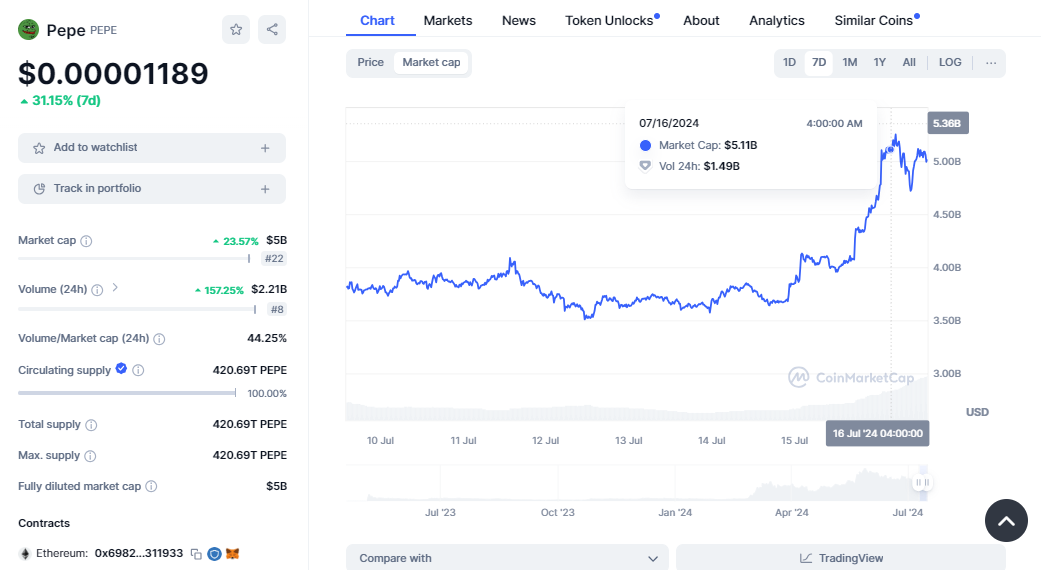Open the News tab
Screen dimensions: 1041x570
[519, 21]
